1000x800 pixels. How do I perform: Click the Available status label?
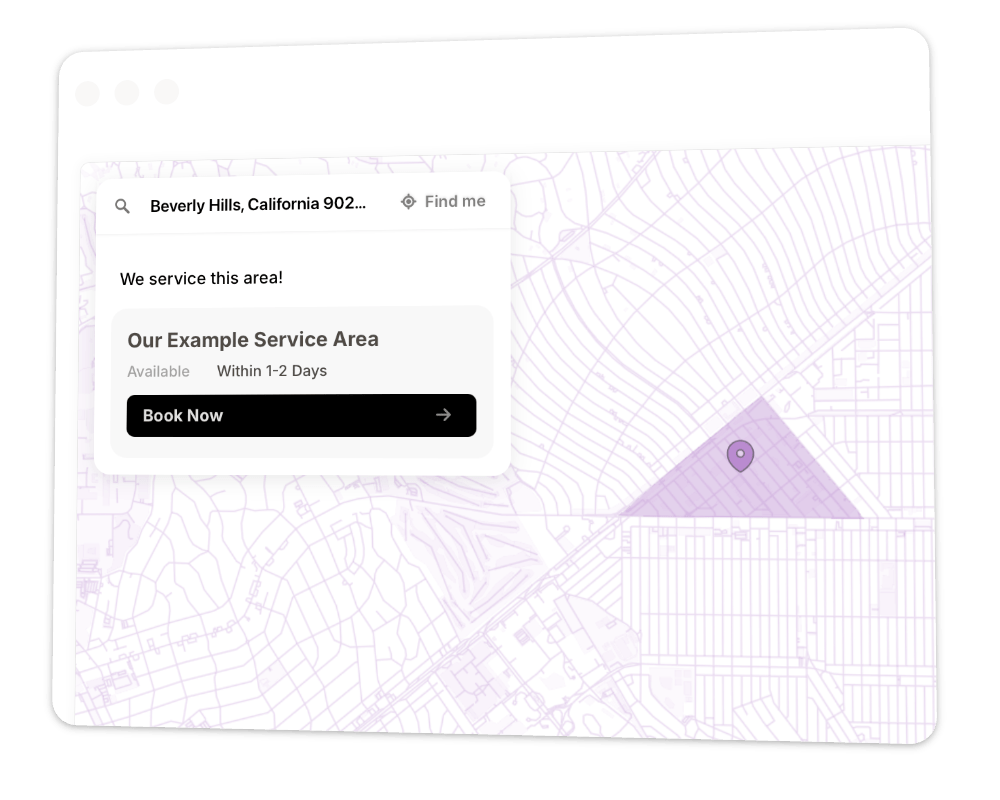coord(158,371)
